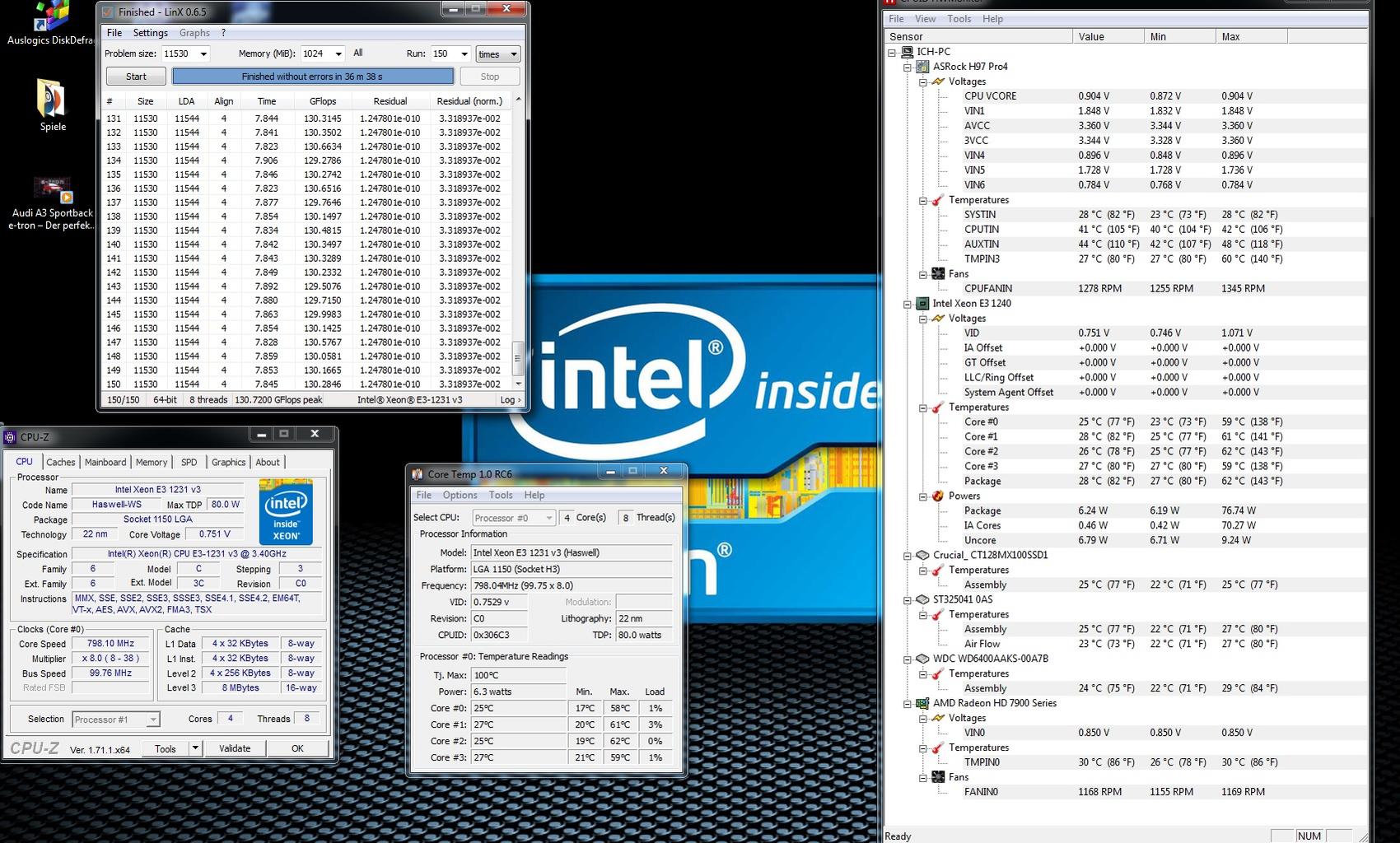The image size is (1400, 843).
Task: Click Temperatures icon under Crucial SSD
Action: click(937, 571)
